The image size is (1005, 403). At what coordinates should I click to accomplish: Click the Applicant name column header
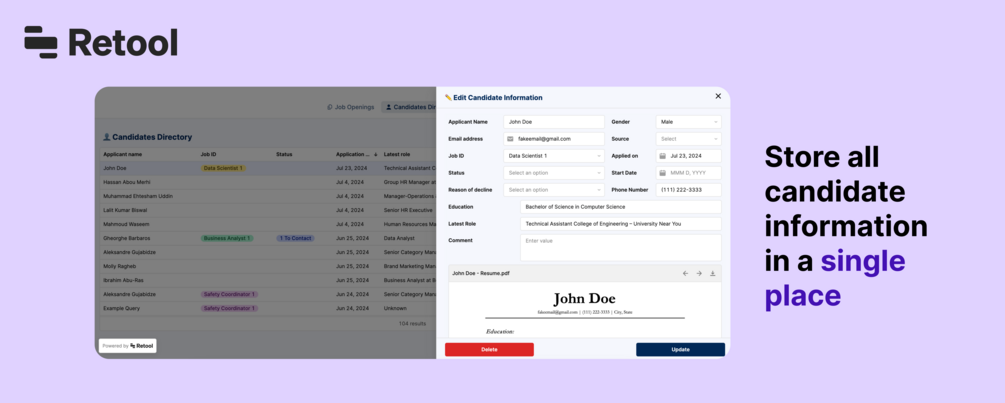point(122,154)
